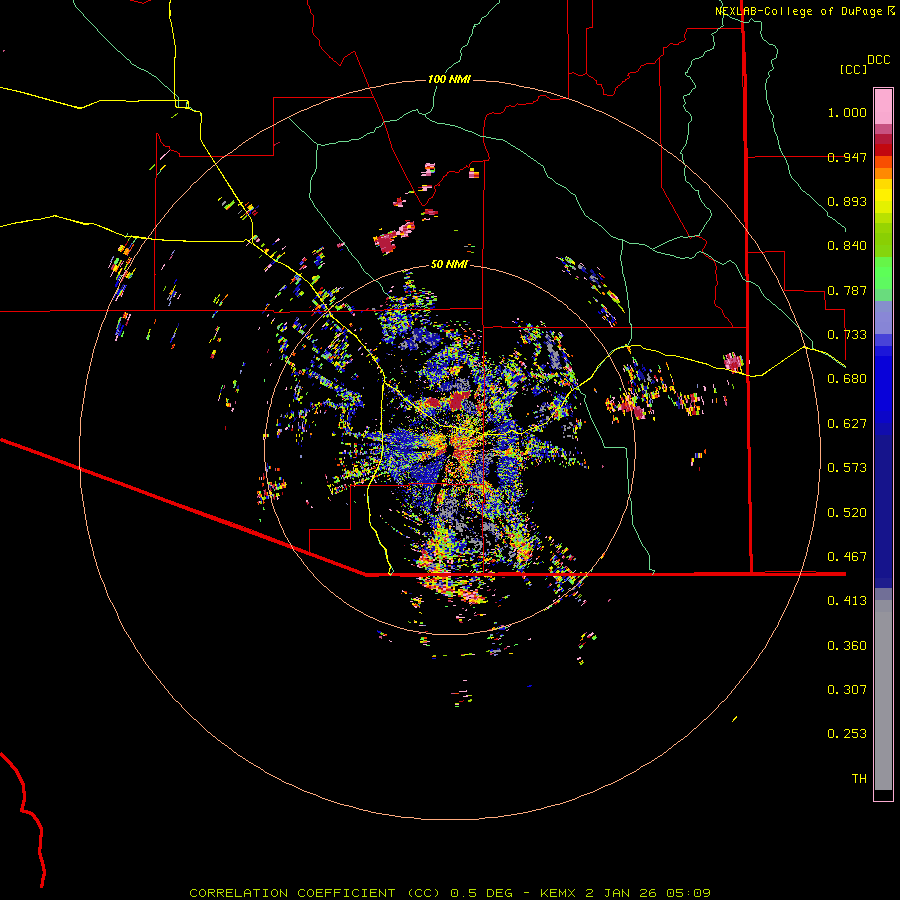900x900 pixels.
Task: Click the 0.253 color scale value
Action: pos(847,734)
